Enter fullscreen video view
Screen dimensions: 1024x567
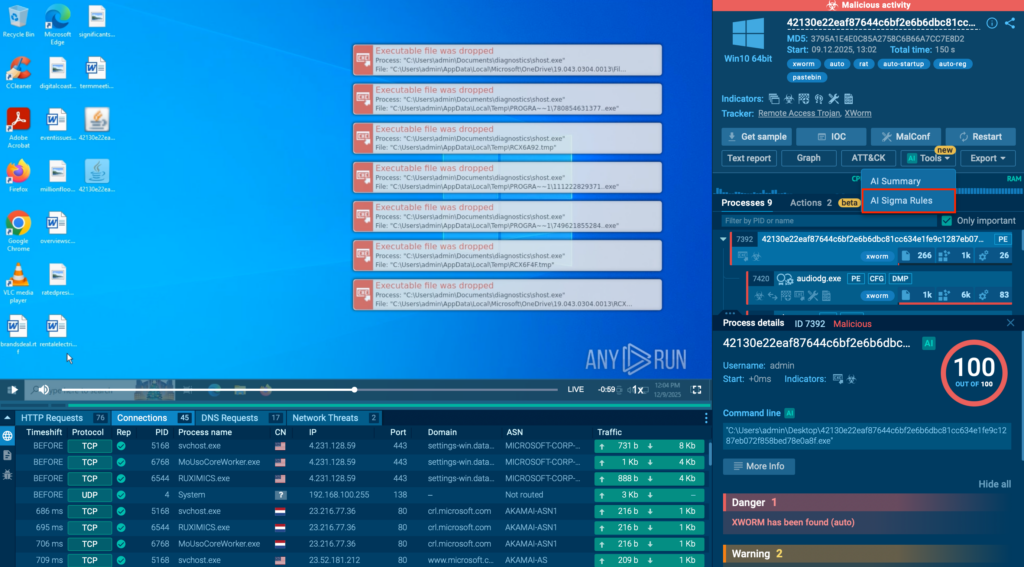point(696,390)
